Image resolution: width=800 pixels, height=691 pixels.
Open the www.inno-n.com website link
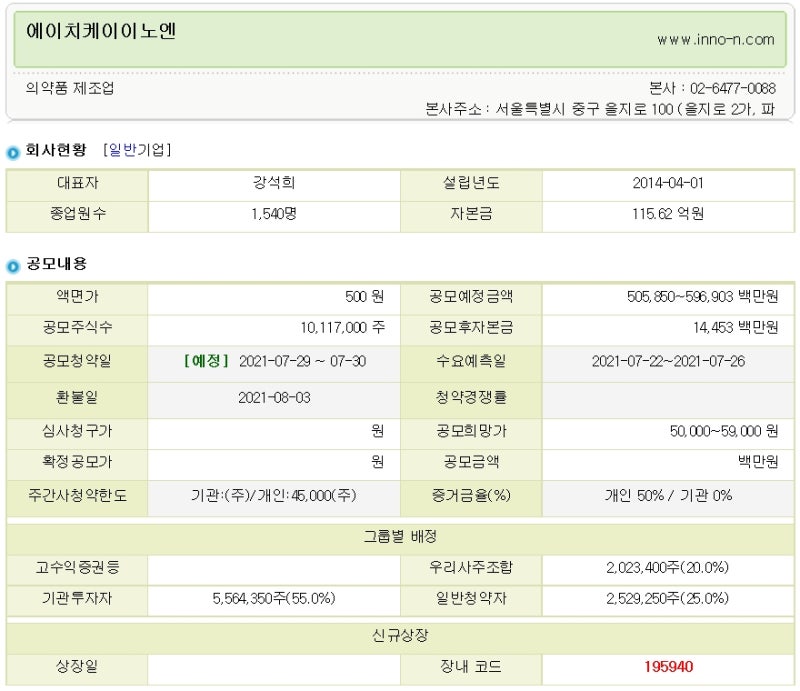(715, 40)
